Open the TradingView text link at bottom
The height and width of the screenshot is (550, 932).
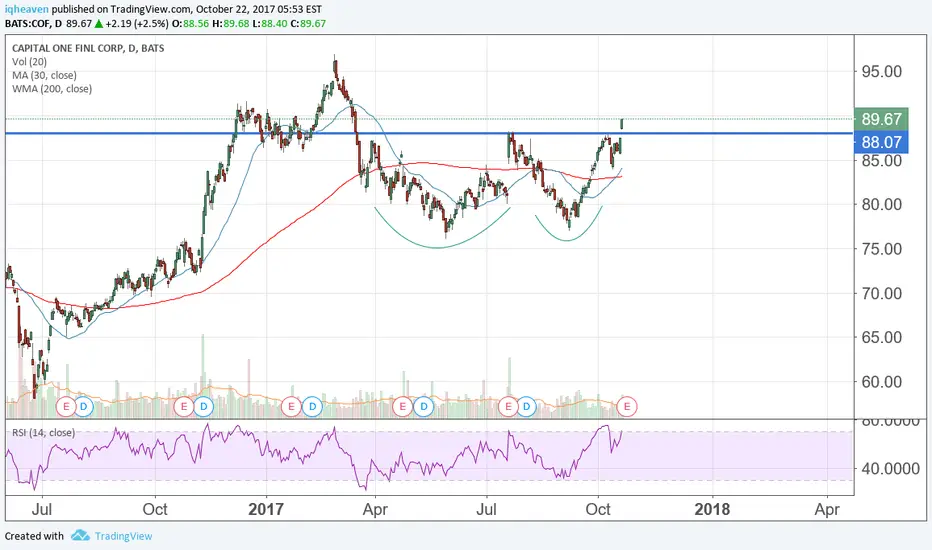tap(124, 536)
